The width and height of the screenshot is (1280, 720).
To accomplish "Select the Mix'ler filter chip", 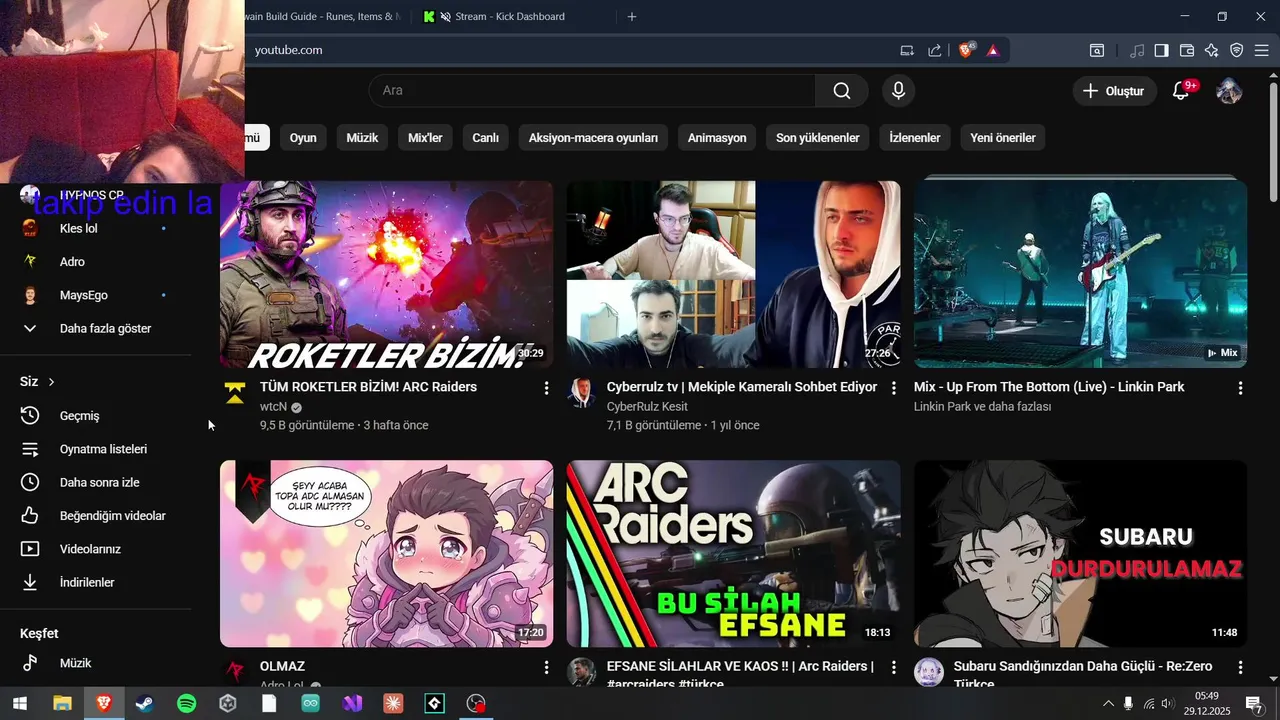I will [x=425, y=138].
